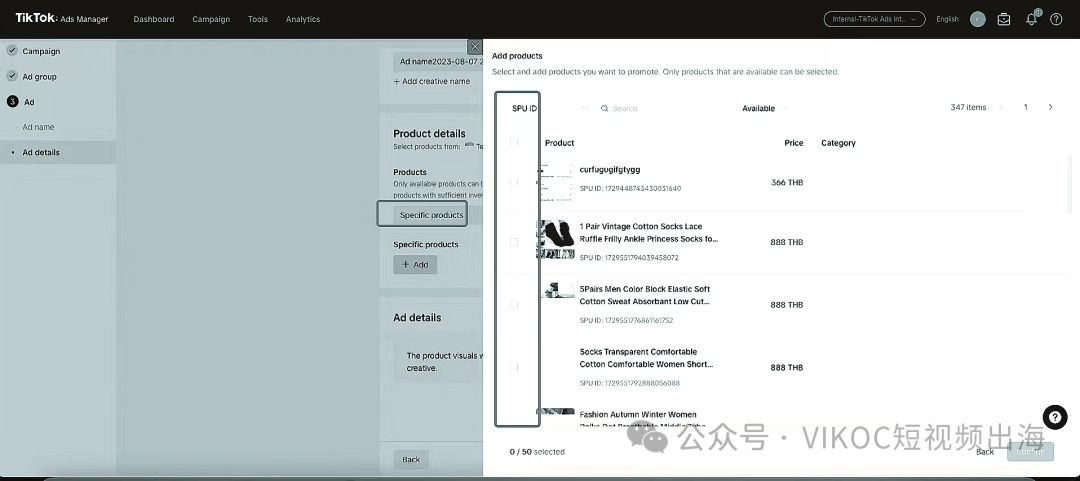Click the user avatar icon
This screenshot has width=1080, height=481.
click(x=977, y=19)
